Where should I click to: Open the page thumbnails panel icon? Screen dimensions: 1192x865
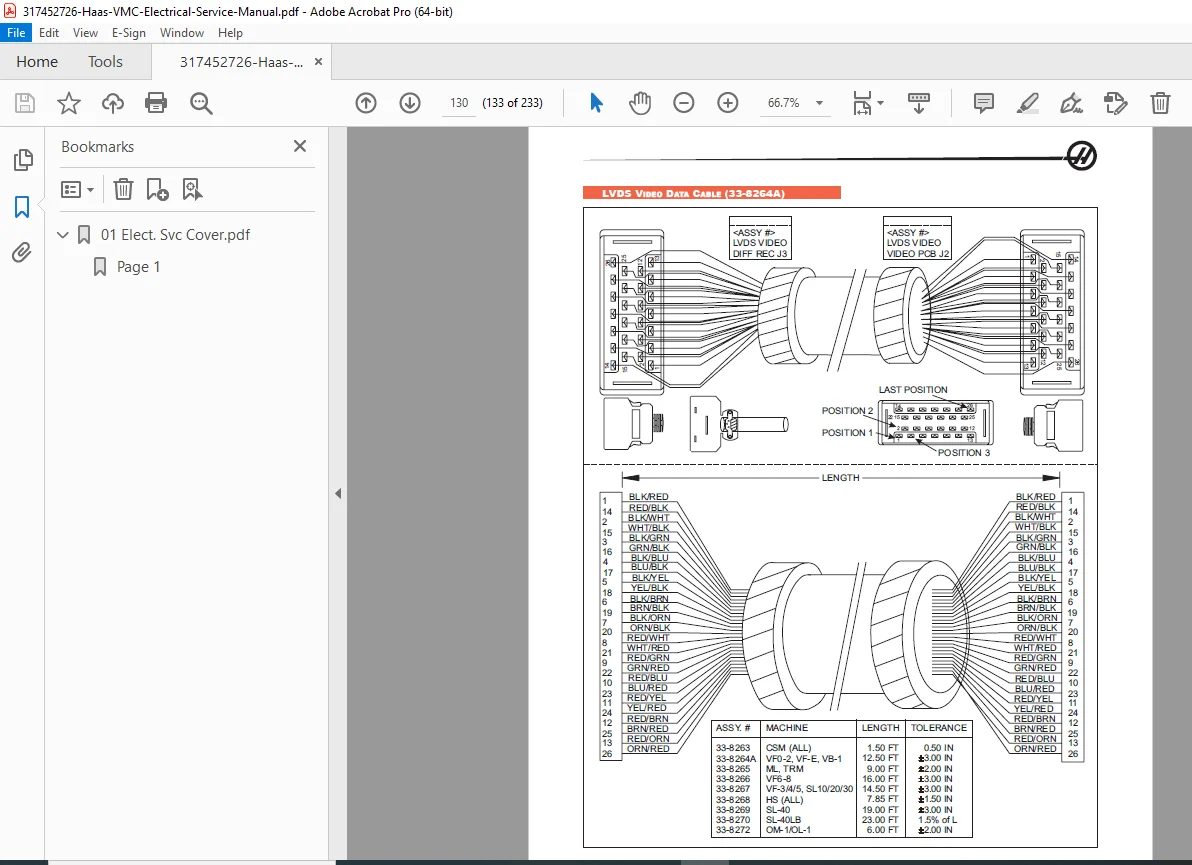point(23,160)
